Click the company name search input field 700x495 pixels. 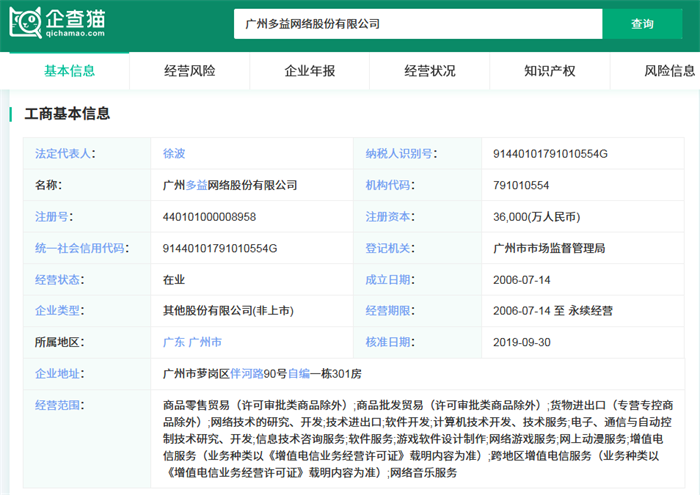[x=417, y=23]
